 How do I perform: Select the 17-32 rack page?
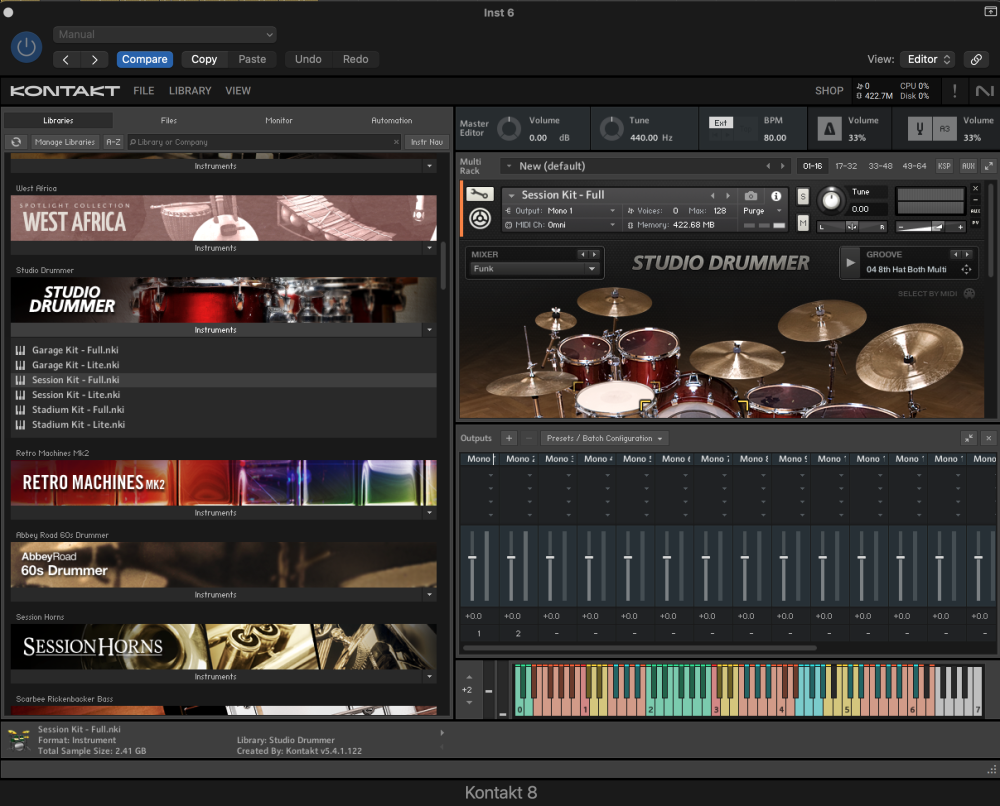click(x=846, y=166)
